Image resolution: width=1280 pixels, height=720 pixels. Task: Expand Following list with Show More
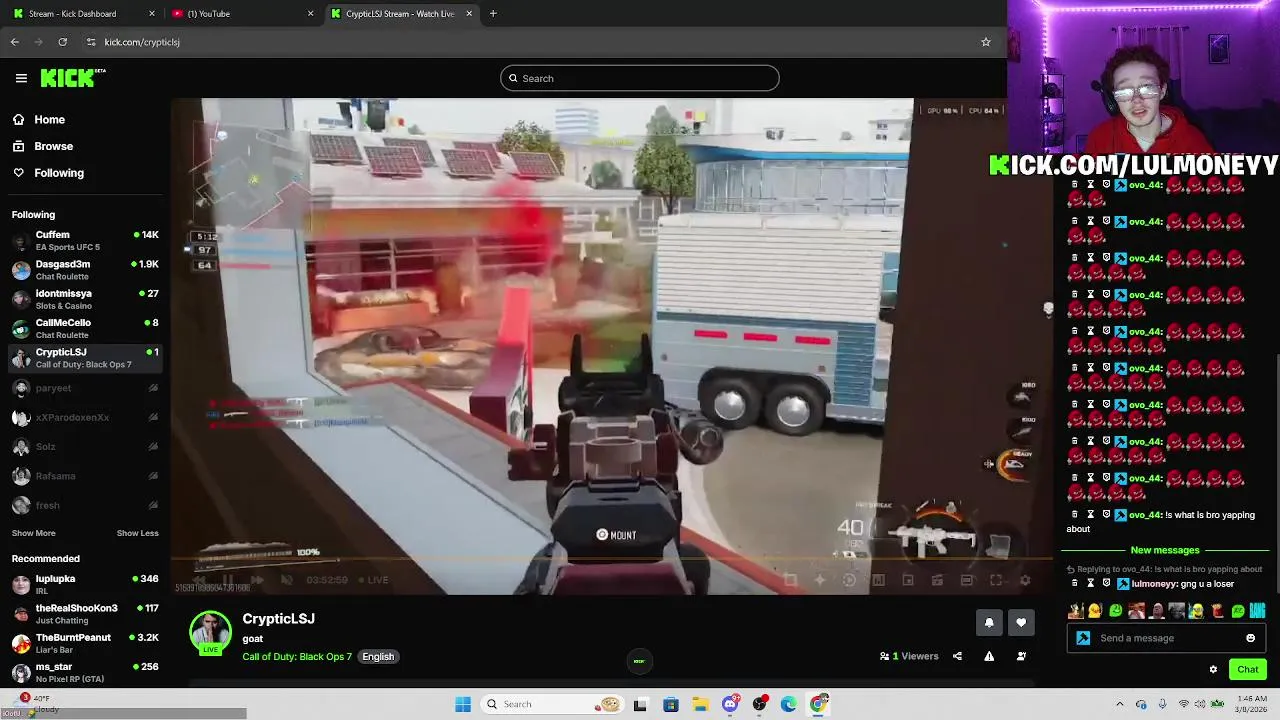33,533
